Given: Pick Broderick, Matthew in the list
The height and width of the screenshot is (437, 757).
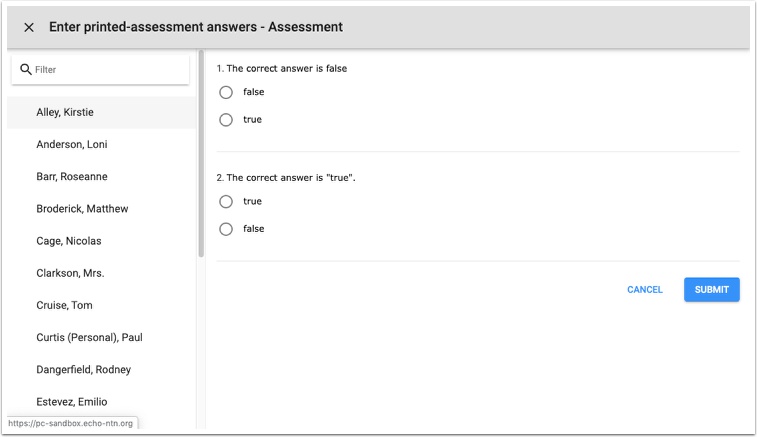Looking at the screenshot, I should [82, 209].
